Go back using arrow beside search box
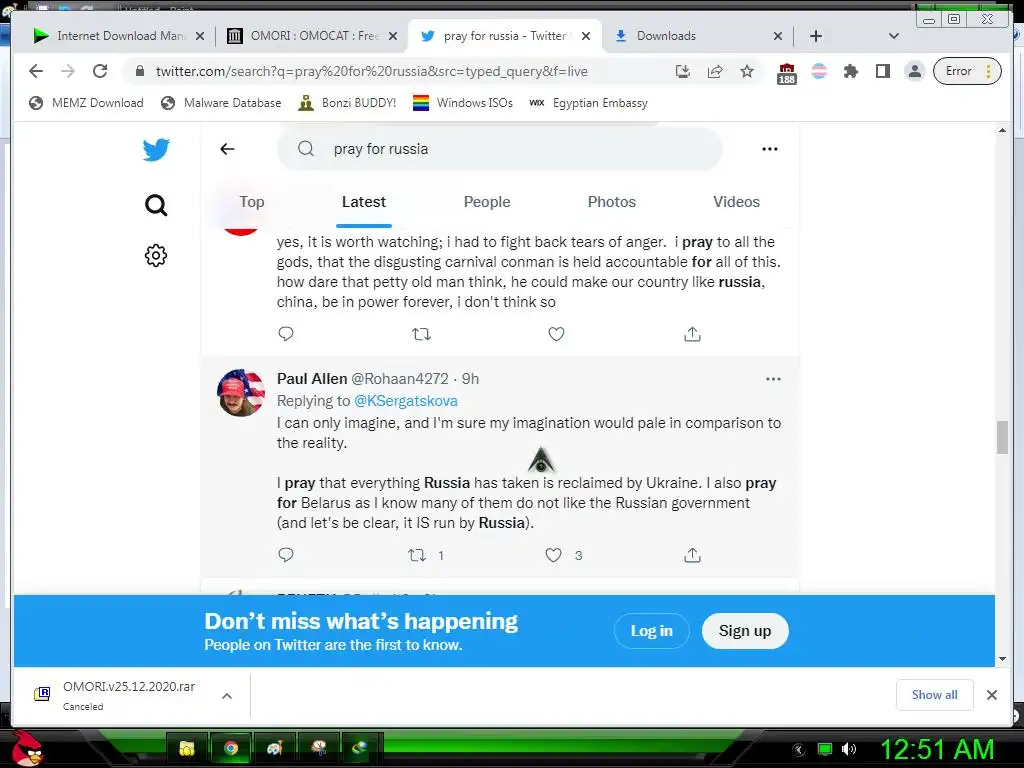 click(227, 149)
